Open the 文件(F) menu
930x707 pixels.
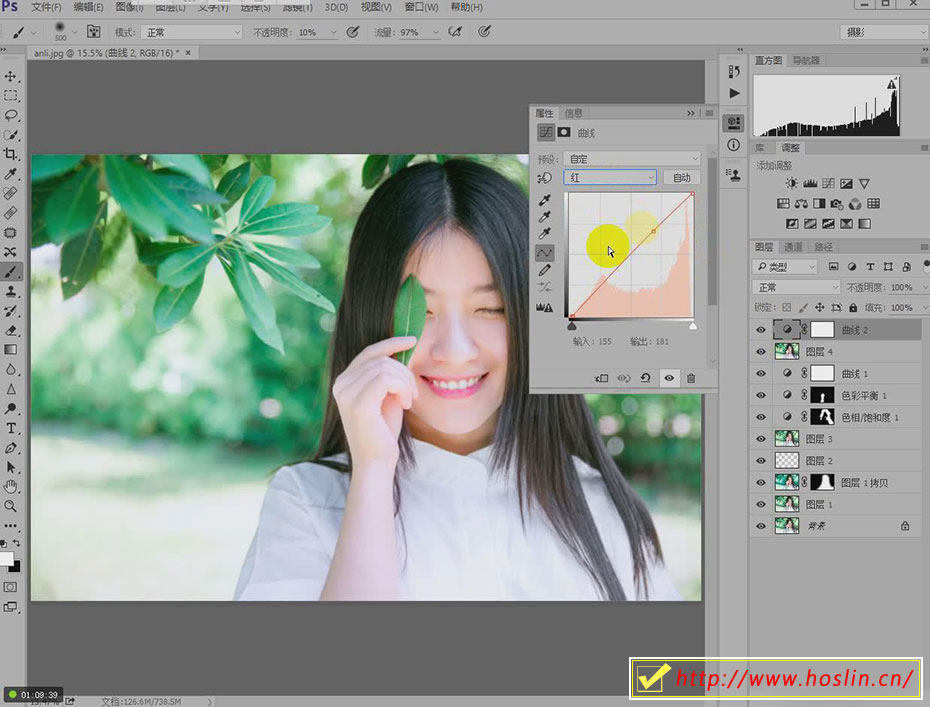tap(46, 7)
